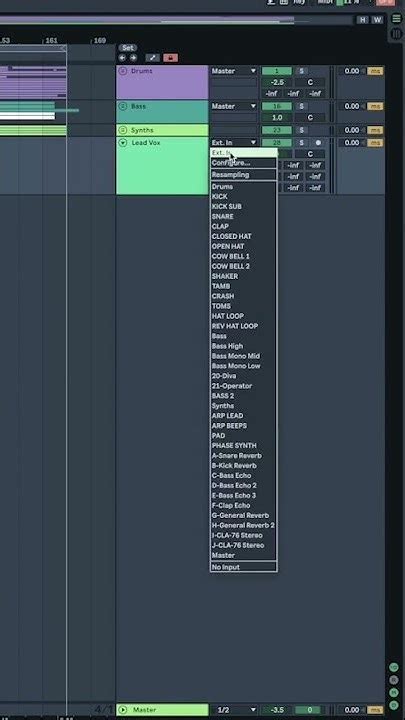Solo the Lead Vox track
405x720 pixels.
[x=301, y=143]
